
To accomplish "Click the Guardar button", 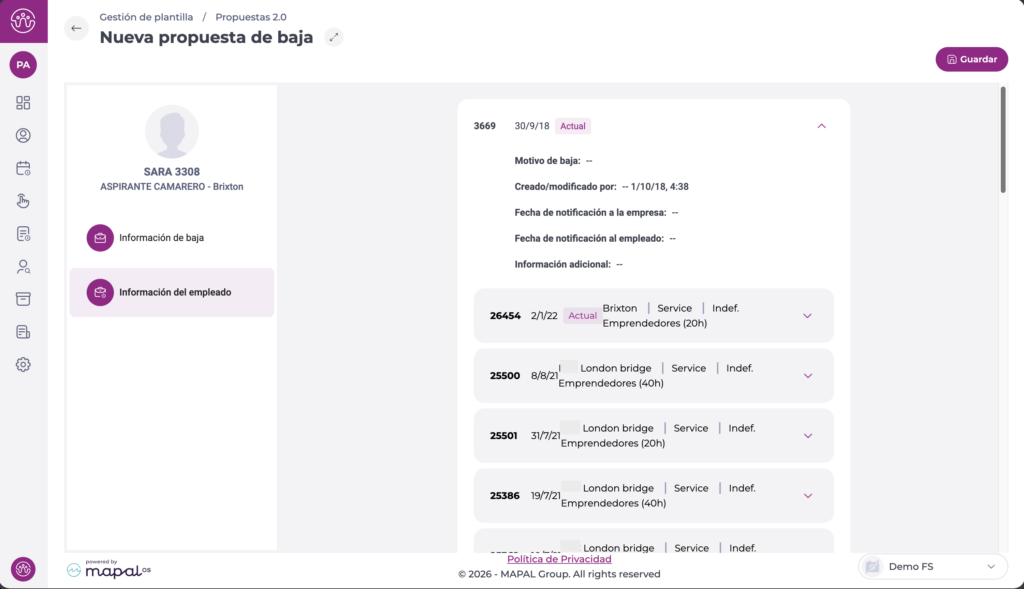I will pyautogui.click(x=971, y=59).
